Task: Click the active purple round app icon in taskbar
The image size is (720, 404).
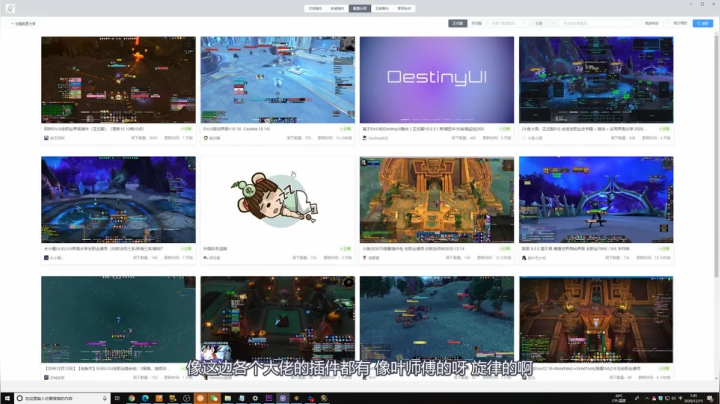Action: 283,398
